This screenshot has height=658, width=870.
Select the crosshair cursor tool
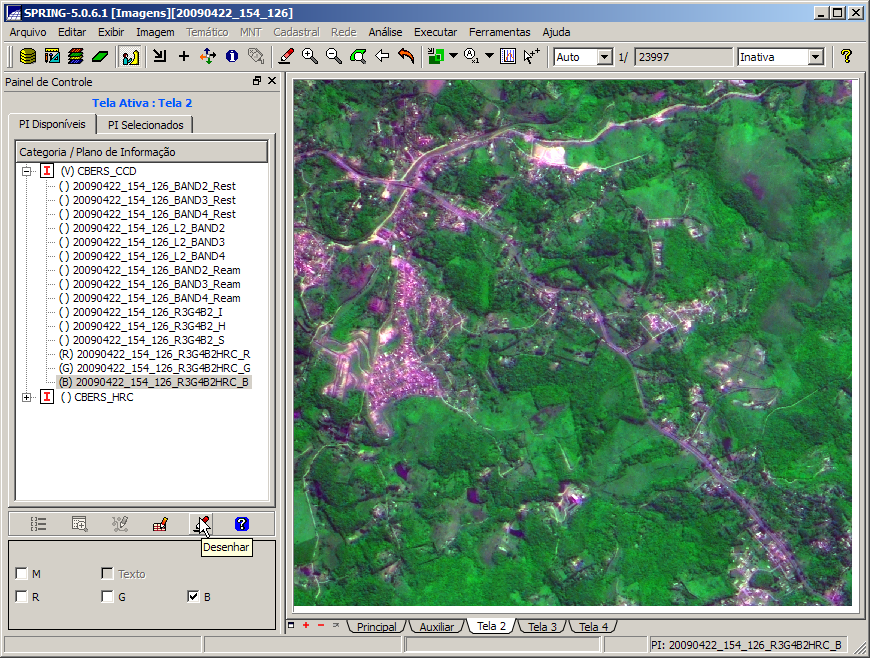[183, 57]
